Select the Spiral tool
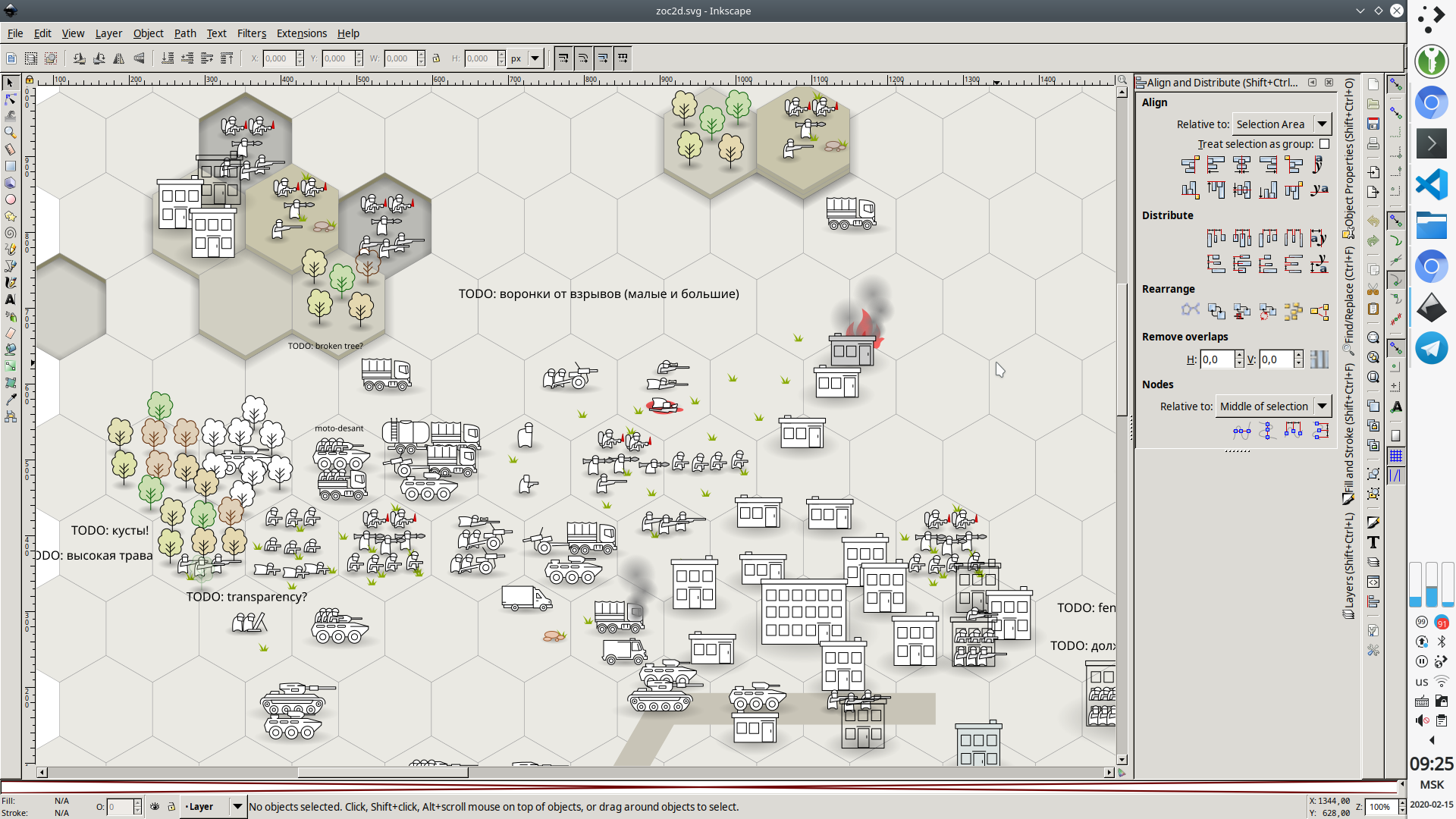Screen dimensions: 1456x819 [11, 233]
